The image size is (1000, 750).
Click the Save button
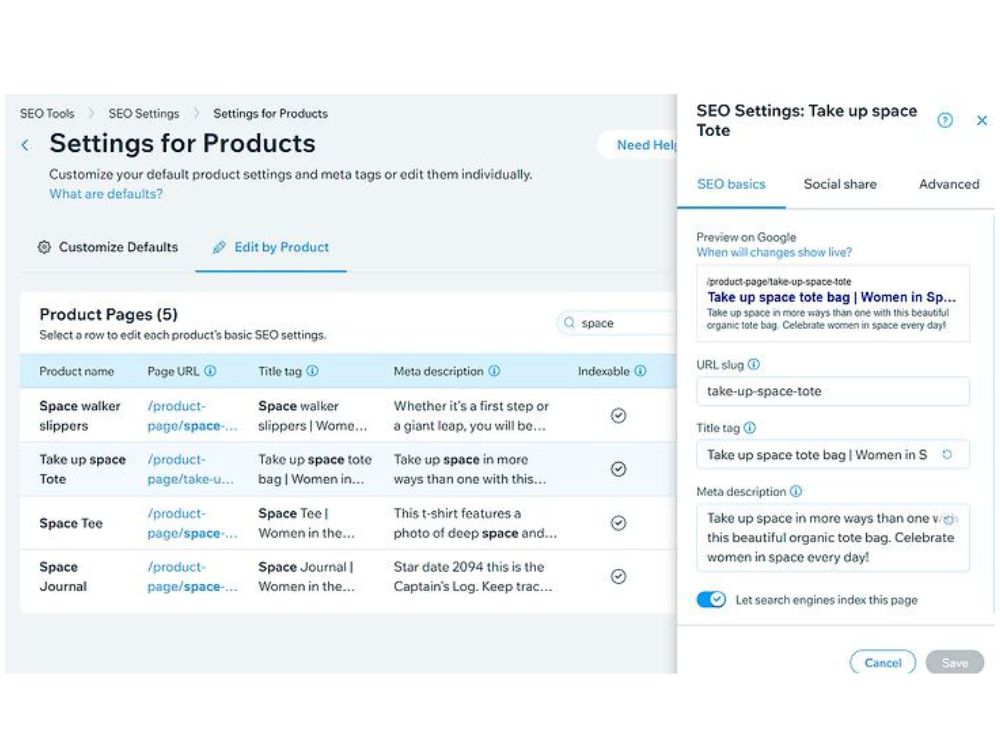[955, 663]
